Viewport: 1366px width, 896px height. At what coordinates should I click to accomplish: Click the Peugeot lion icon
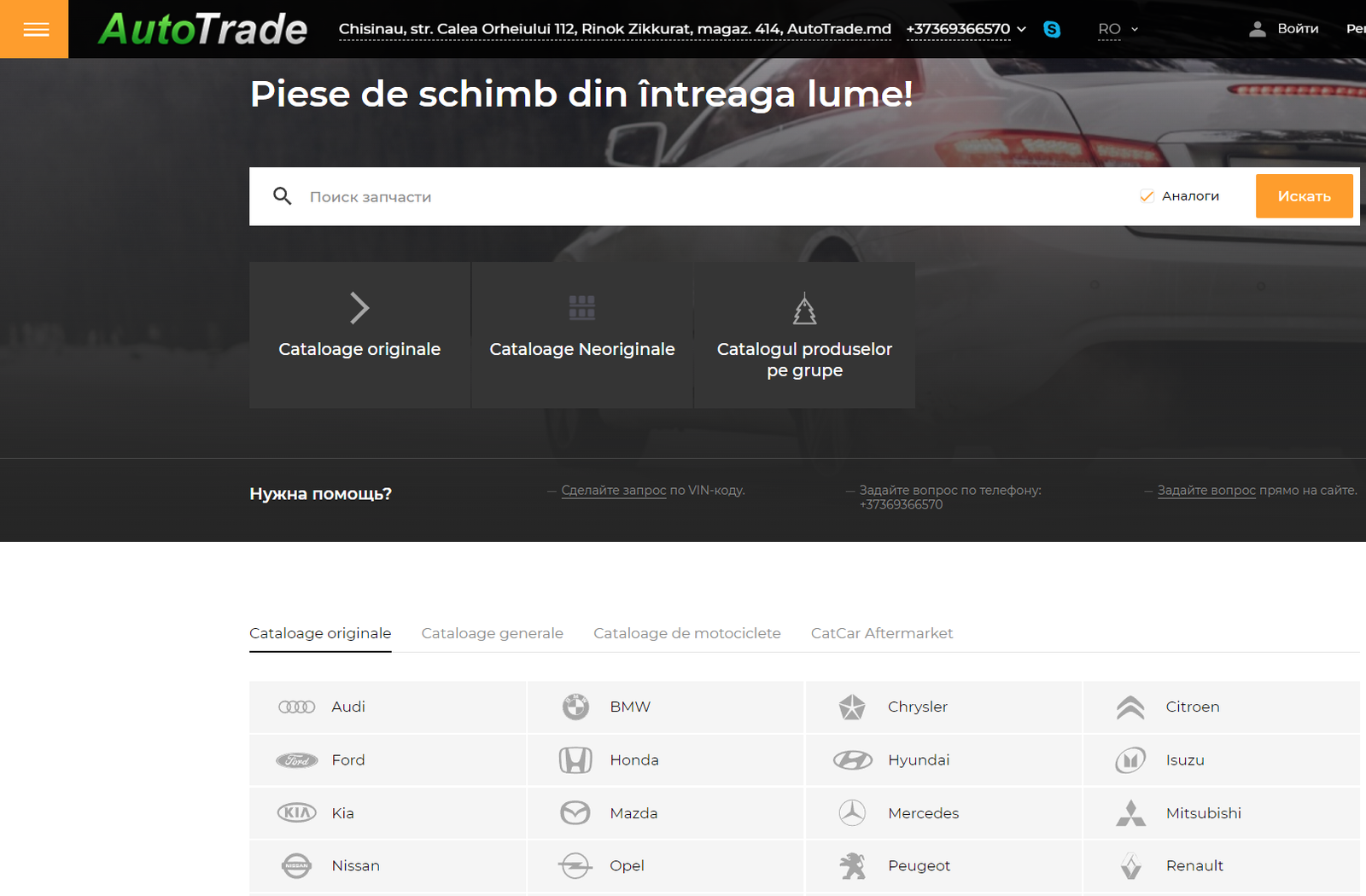[854, 865]
